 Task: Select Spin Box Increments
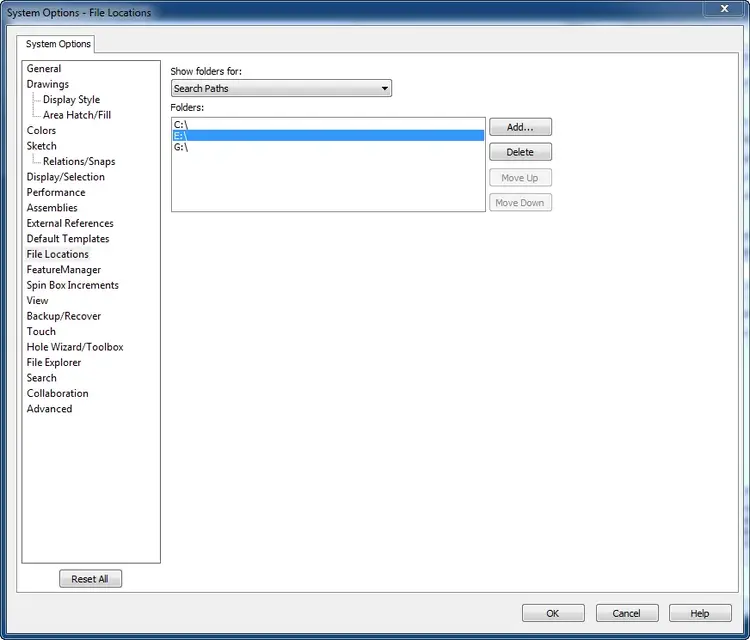(x=72, y=285)
